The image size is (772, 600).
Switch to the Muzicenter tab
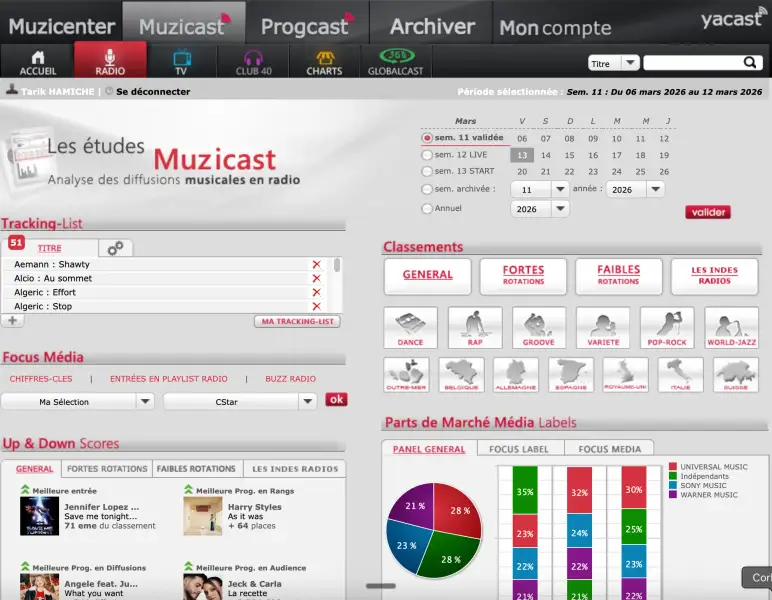(x=62, y=27)
